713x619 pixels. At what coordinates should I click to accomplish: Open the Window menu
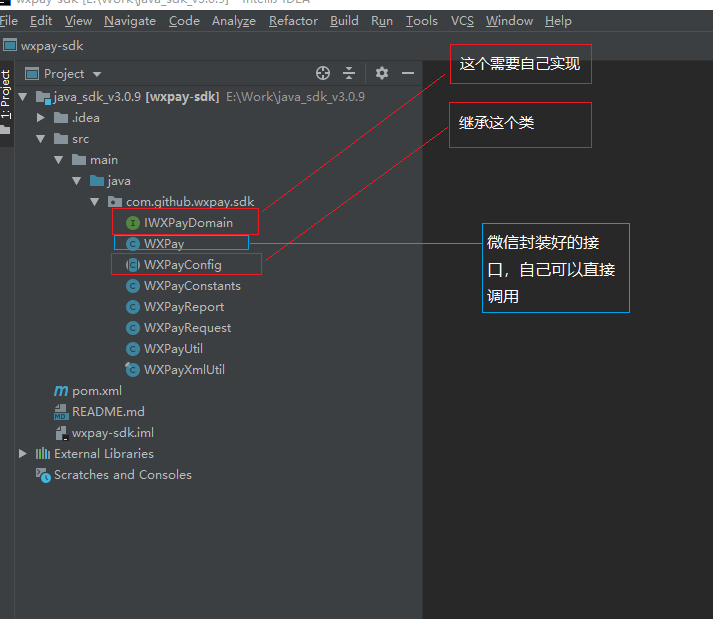(x=509, y=21)
